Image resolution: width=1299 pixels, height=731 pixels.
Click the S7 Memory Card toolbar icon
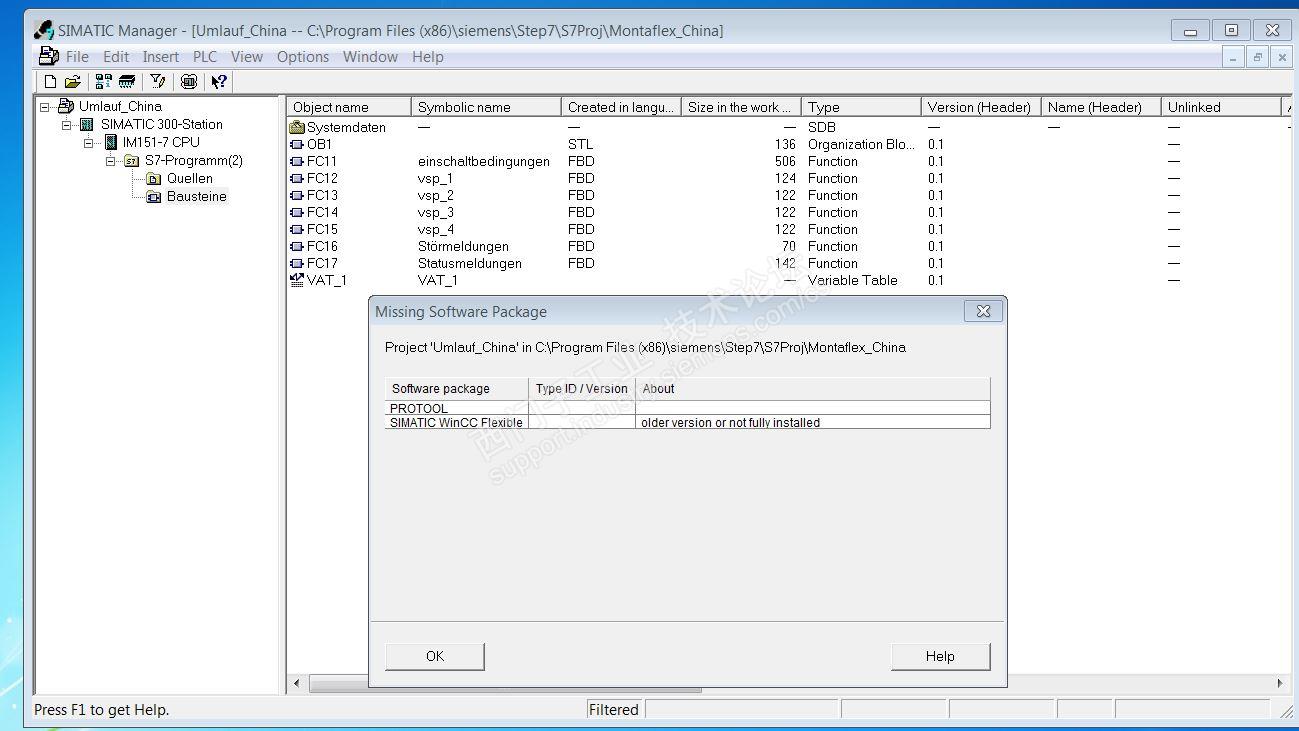pyautogui.click(x=127, y=82)
